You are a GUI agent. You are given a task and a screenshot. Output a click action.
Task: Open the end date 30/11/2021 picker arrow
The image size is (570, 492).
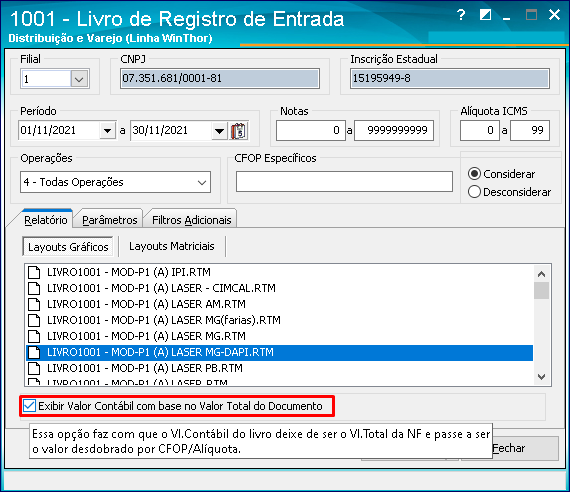click(x=219, y=131)
